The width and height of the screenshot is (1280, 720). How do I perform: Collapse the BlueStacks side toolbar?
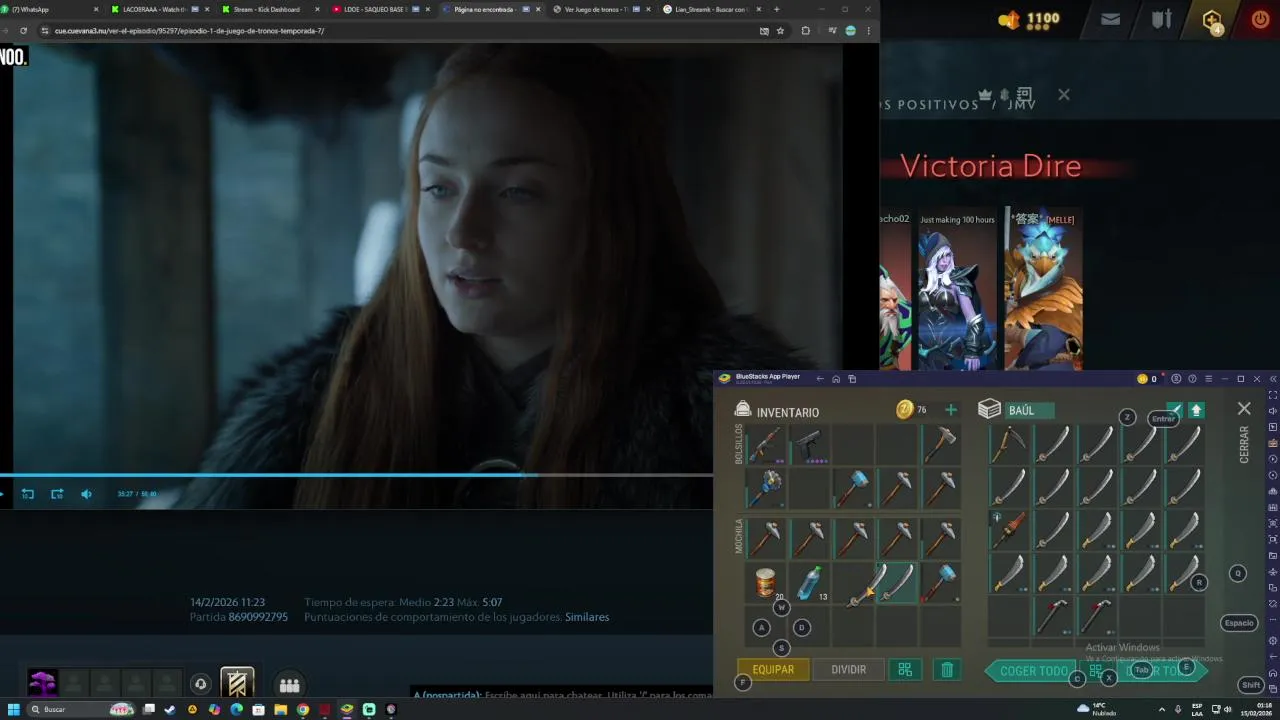1272,379
